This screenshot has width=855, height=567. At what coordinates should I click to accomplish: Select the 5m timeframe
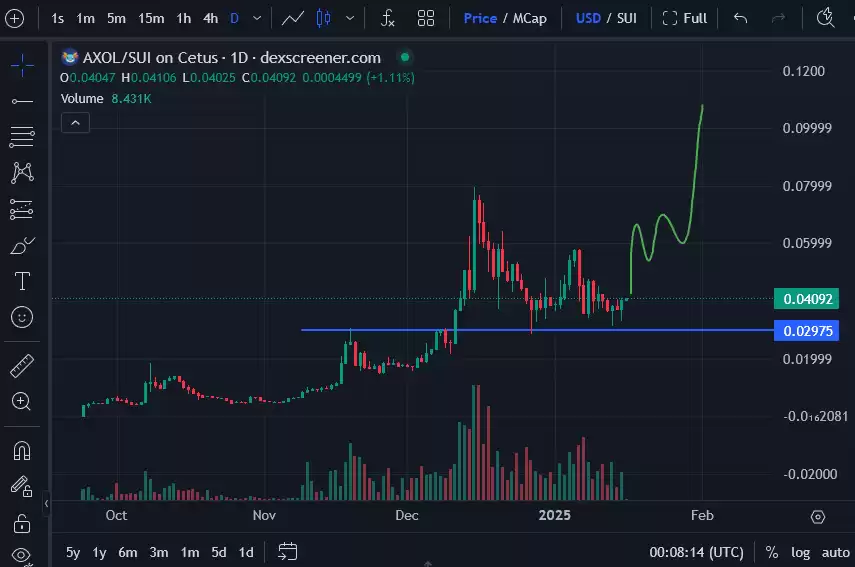click(x=116, y=19)
